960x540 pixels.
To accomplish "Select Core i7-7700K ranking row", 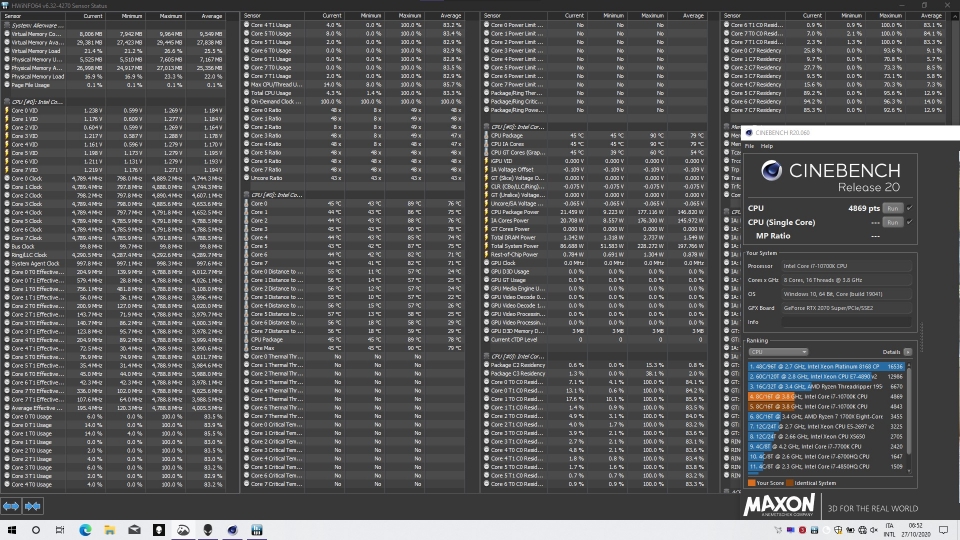I will 827,446.
